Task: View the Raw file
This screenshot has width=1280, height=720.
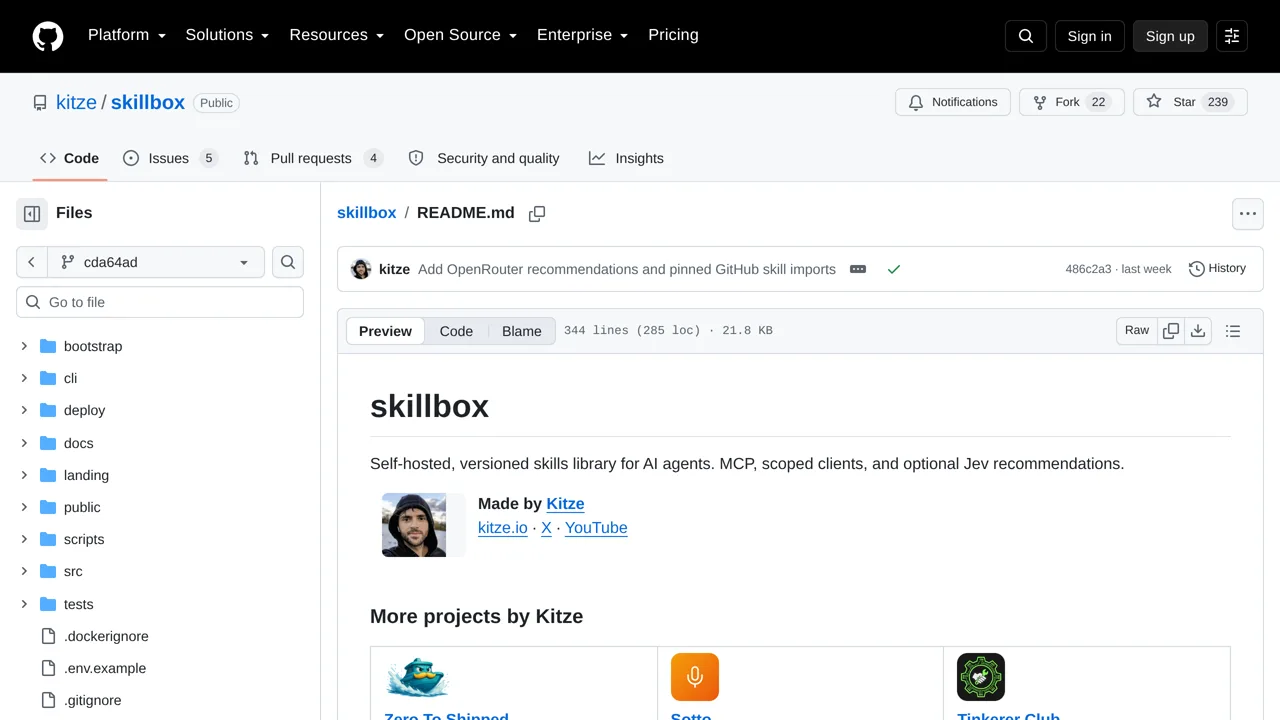Action: (x=1137, y=331)
